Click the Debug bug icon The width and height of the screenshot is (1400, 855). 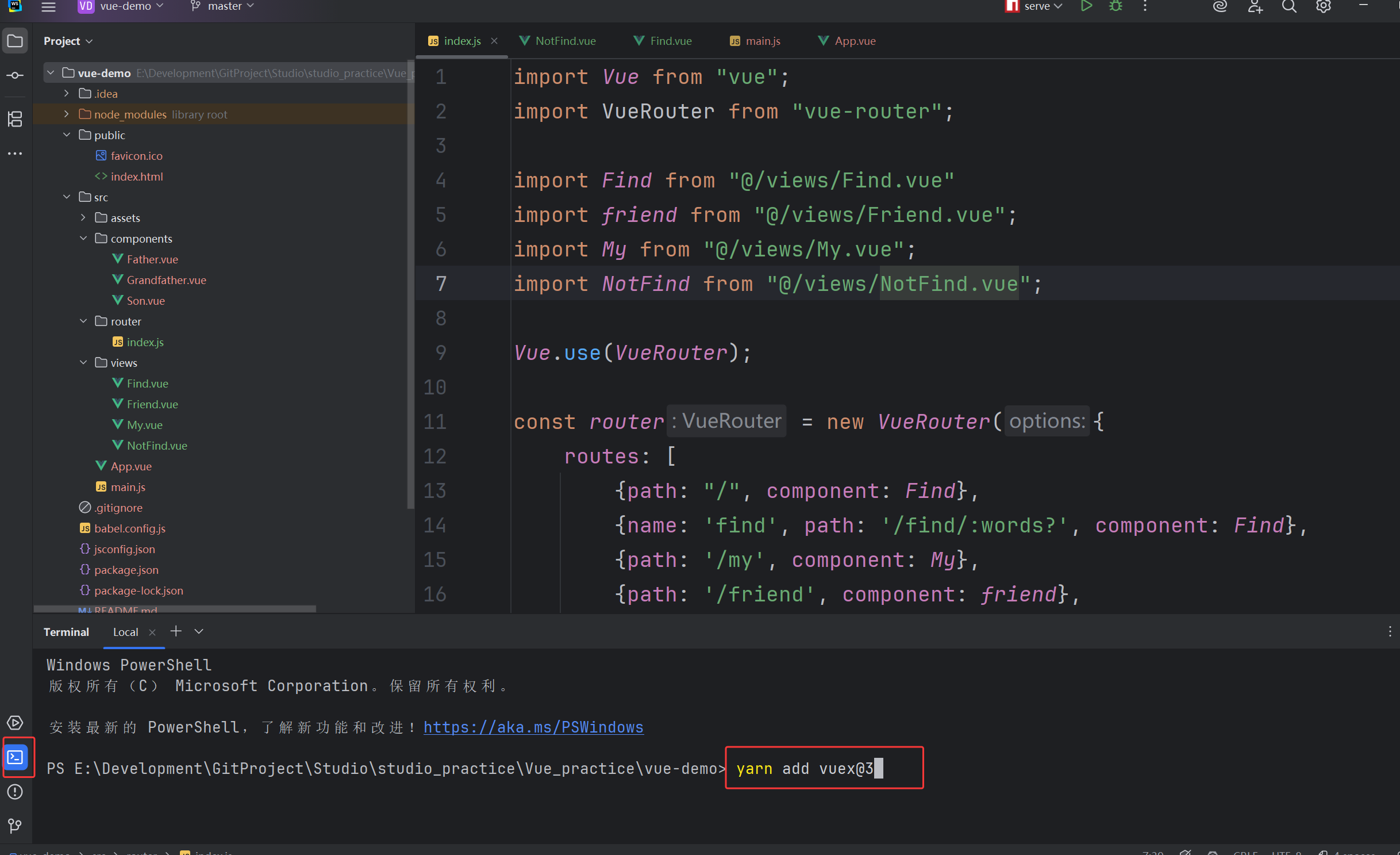[1116, 6]
